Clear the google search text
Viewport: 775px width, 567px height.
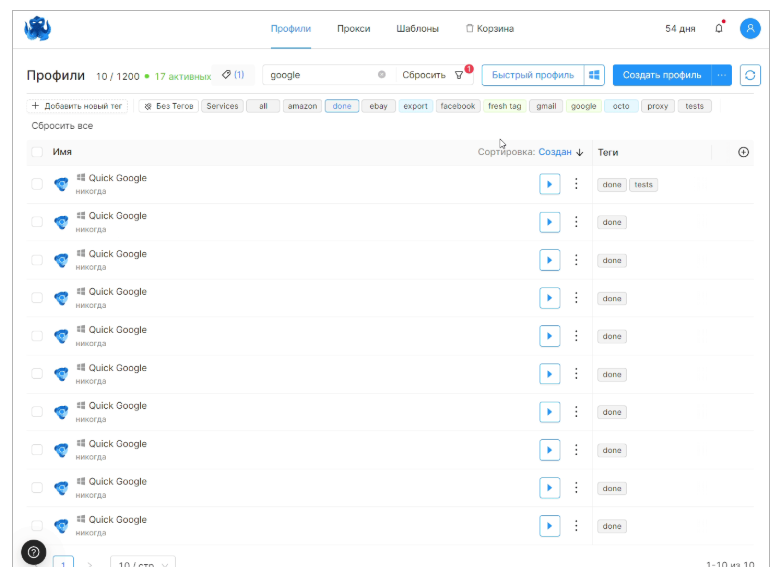click(x=382, y=75)
